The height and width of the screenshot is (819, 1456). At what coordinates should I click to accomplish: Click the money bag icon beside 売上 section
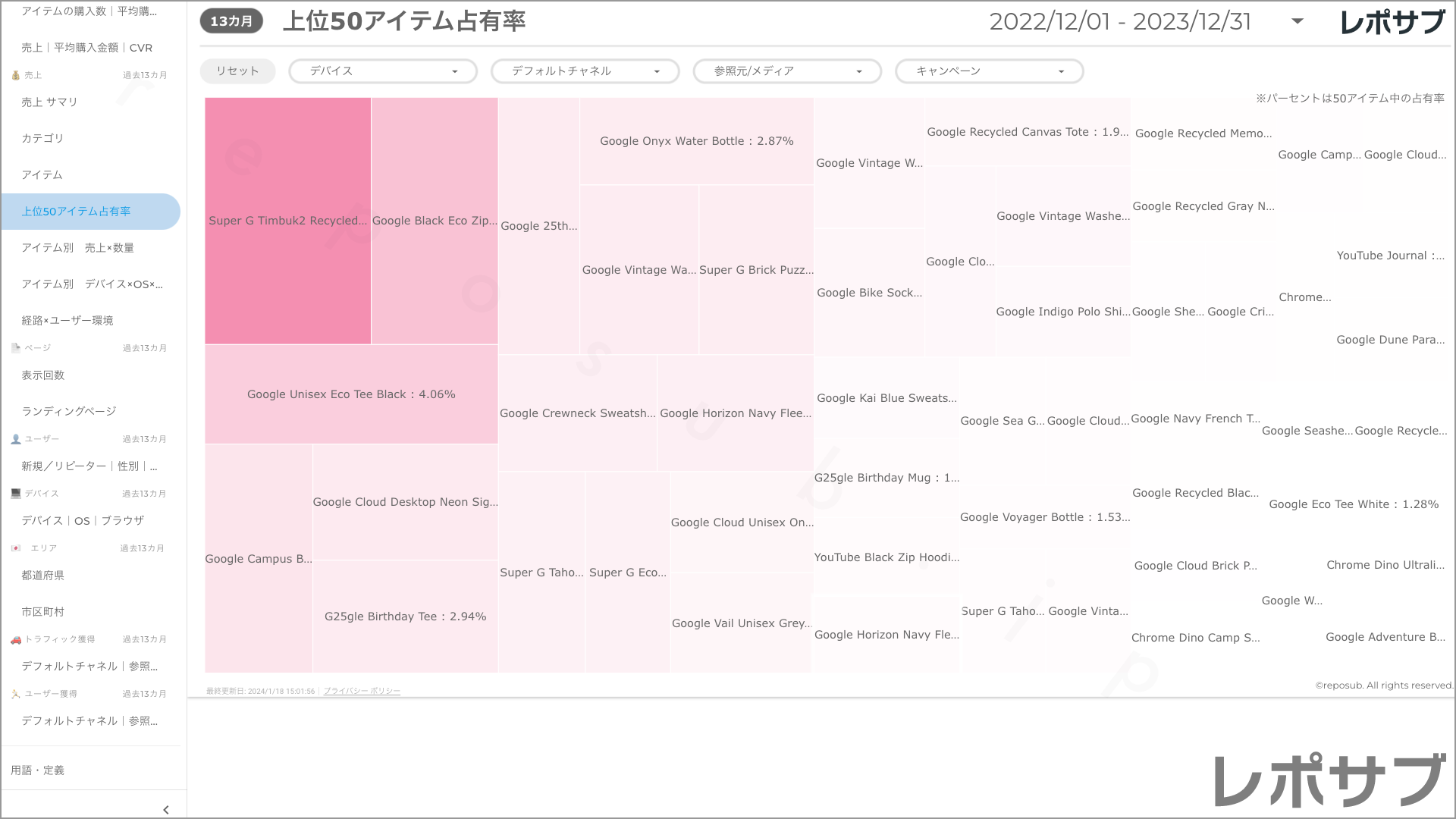(x=15, y=75)
